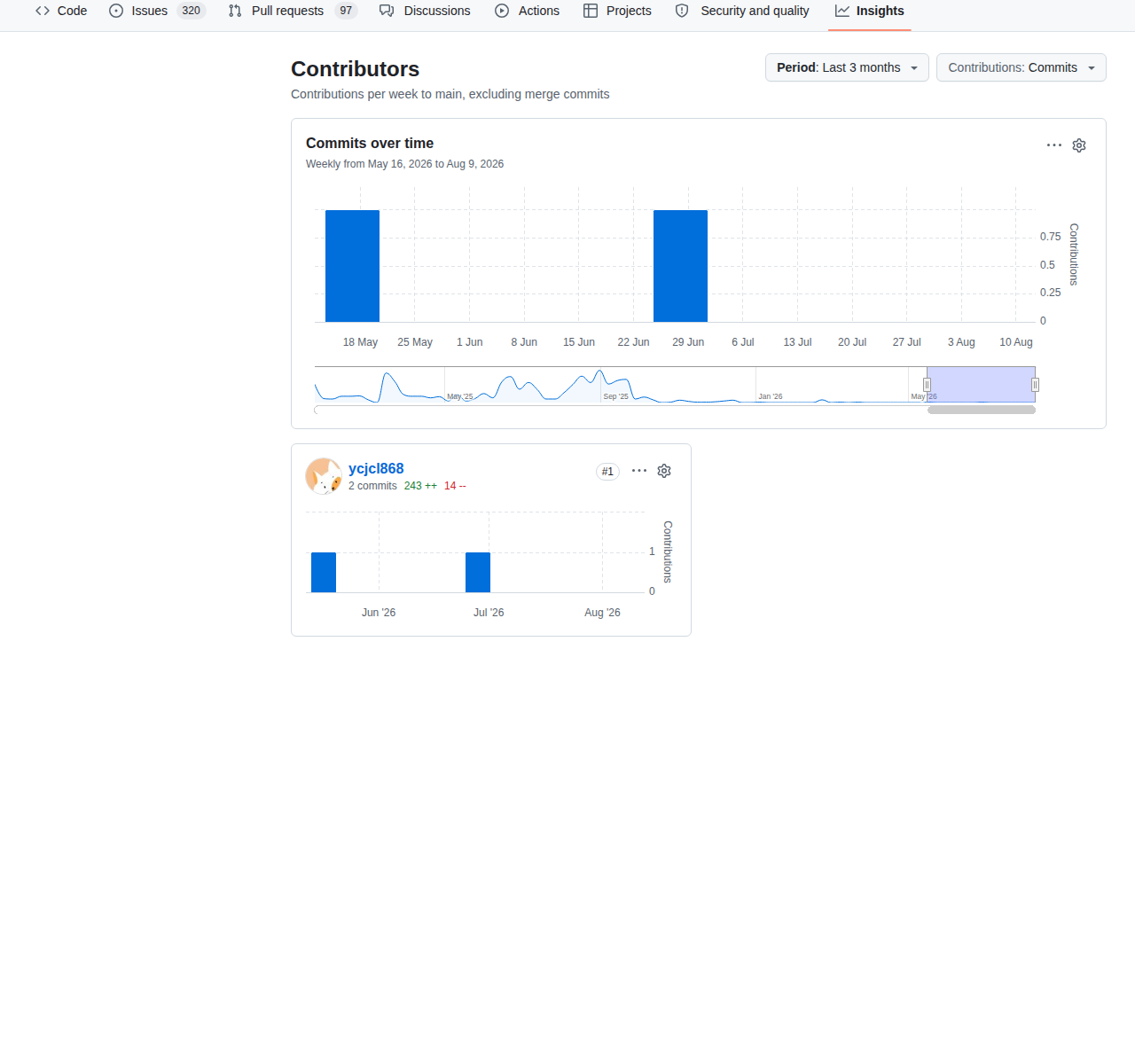Click the right range selector handle
This screenshot has height=1064, width=1135.
click(x=1035, y=385)
